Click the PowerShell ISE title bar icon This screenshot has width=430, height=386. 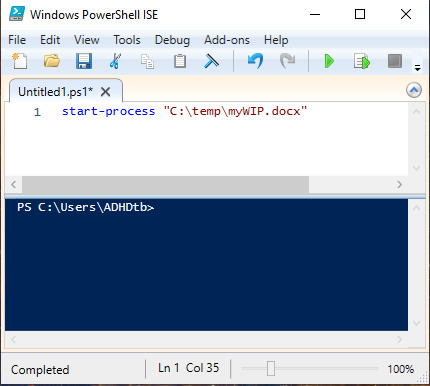pyautogui.click(x=17, y=14)
